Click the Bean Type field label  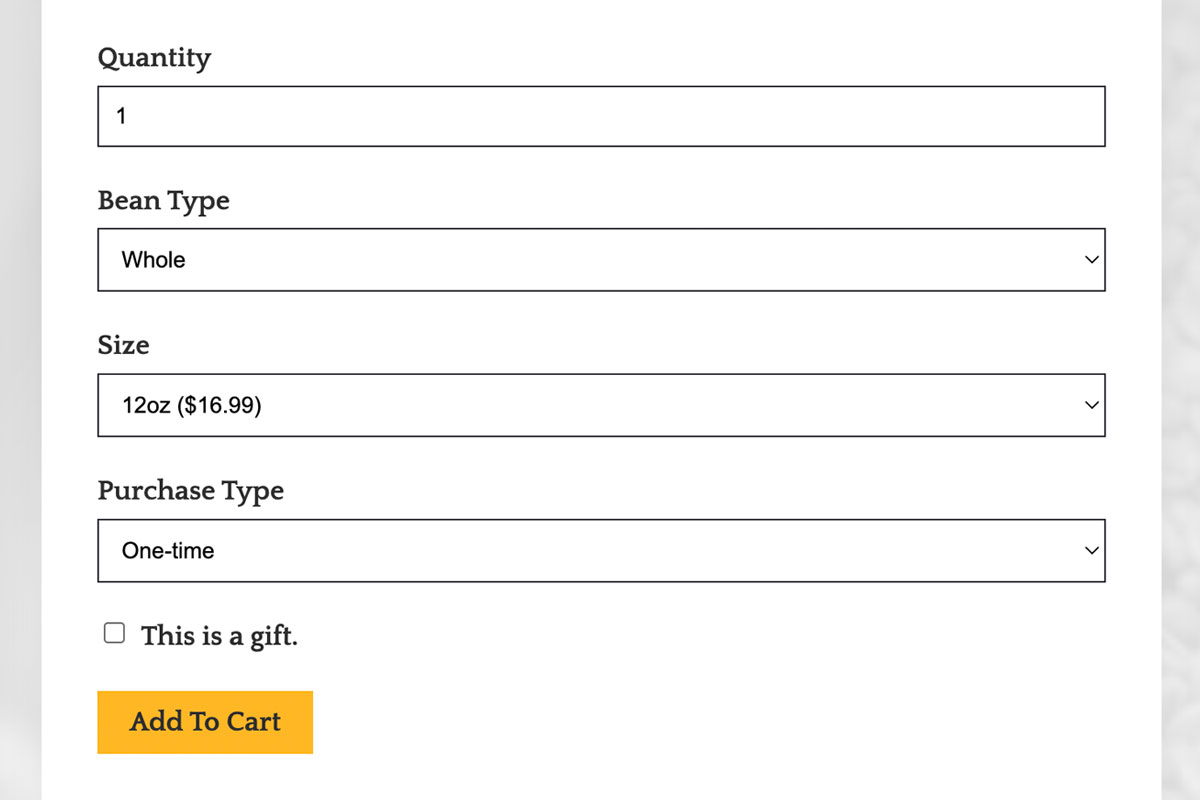[x=163, y=201]
